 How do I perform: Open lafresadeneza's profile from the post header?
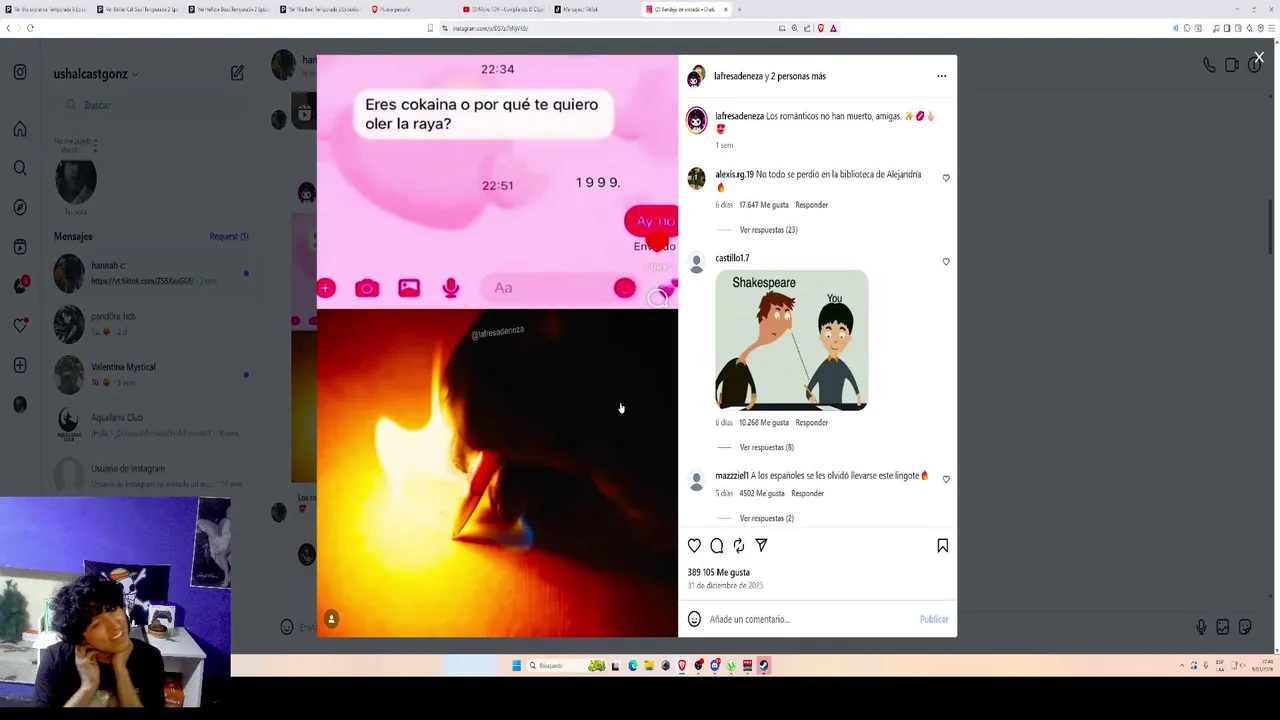[739, 76]
